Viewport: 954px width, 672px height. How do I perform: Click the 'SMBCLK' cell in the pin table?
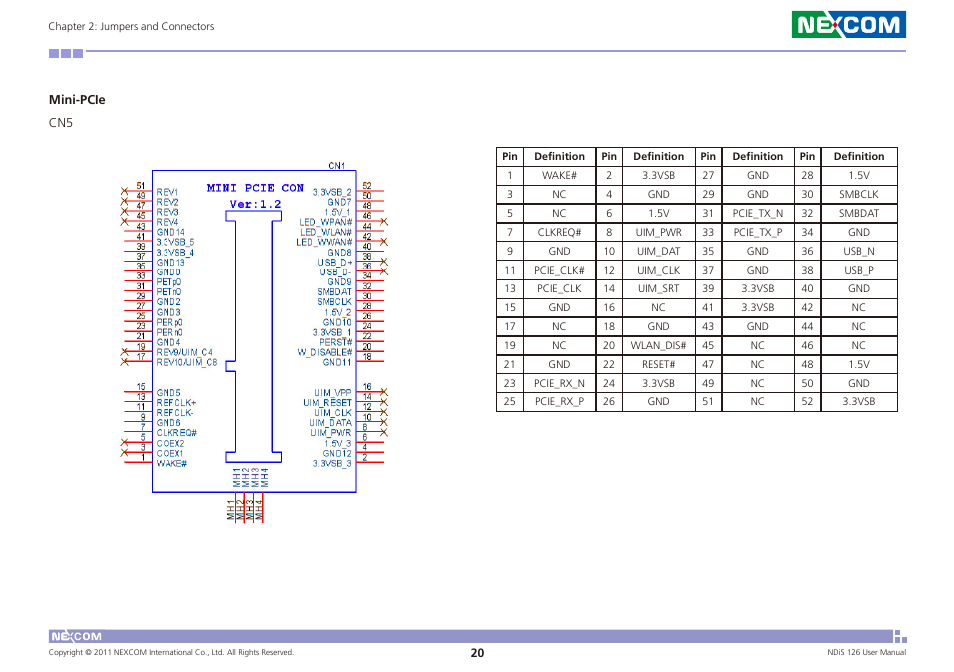pos(858,195)
